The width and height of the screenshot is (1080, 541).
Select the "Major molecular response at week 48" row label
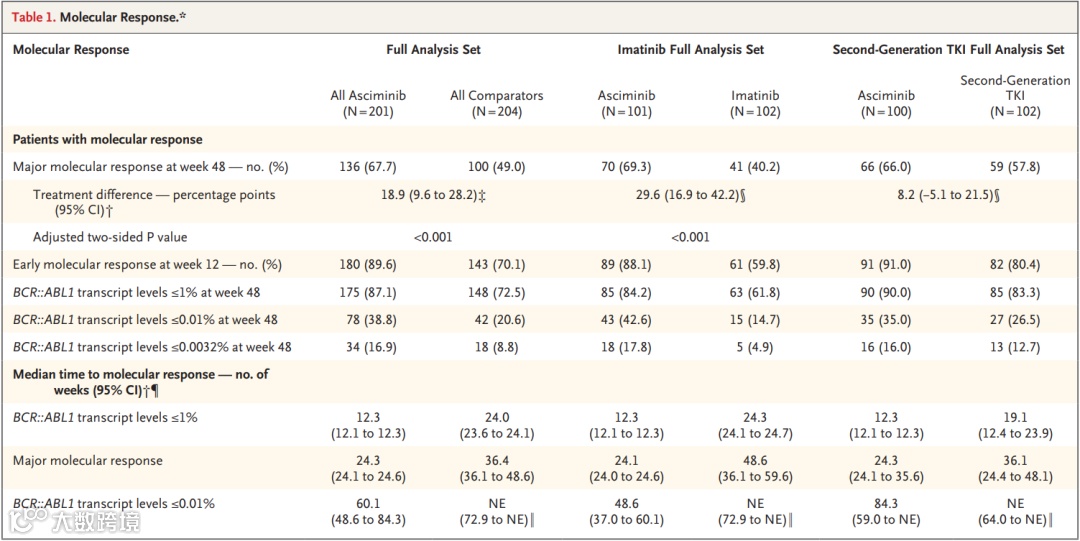pos(146,165)
